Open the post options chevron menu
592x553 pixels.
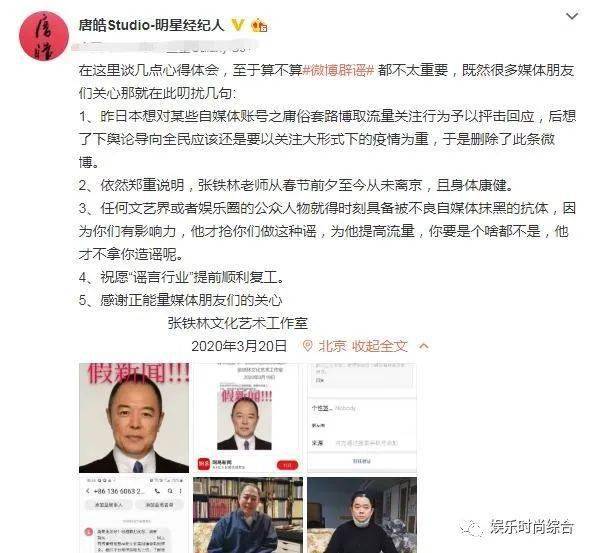click(x=572, y=16)
